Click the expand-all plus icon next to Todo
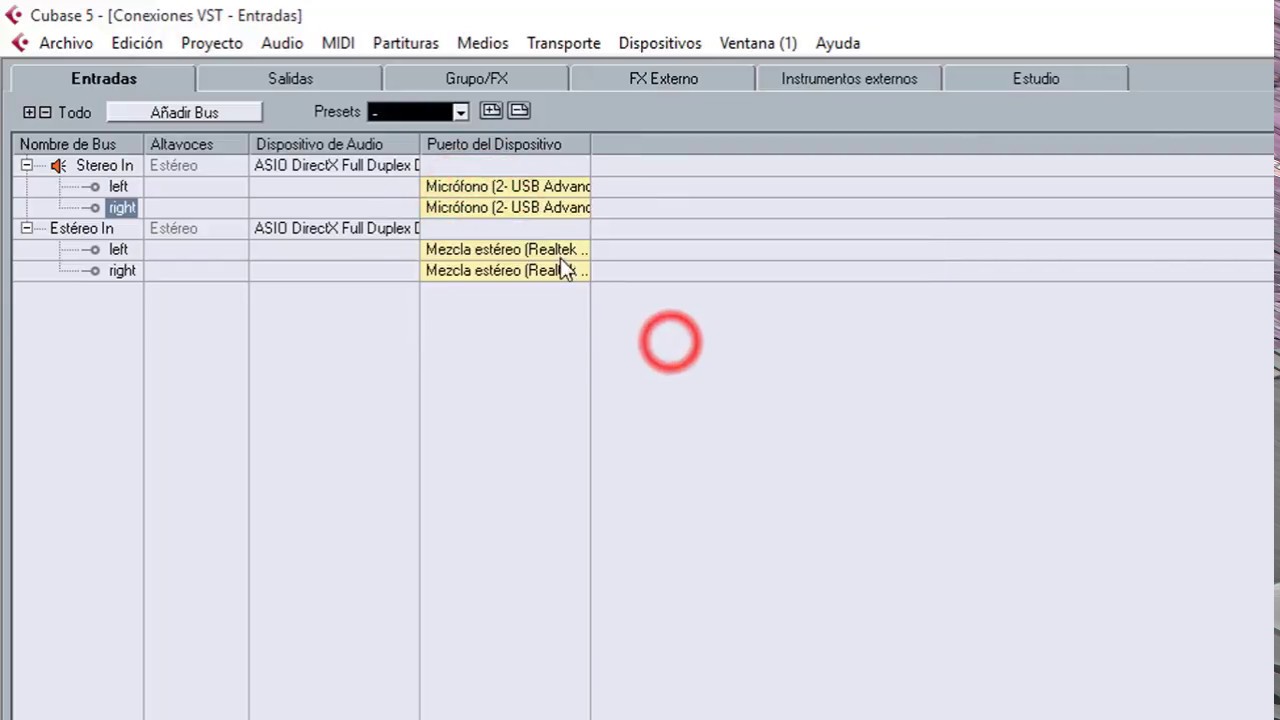Image resolution: width=1280 pixels, height=720 pixels. (x=29, y=113)
